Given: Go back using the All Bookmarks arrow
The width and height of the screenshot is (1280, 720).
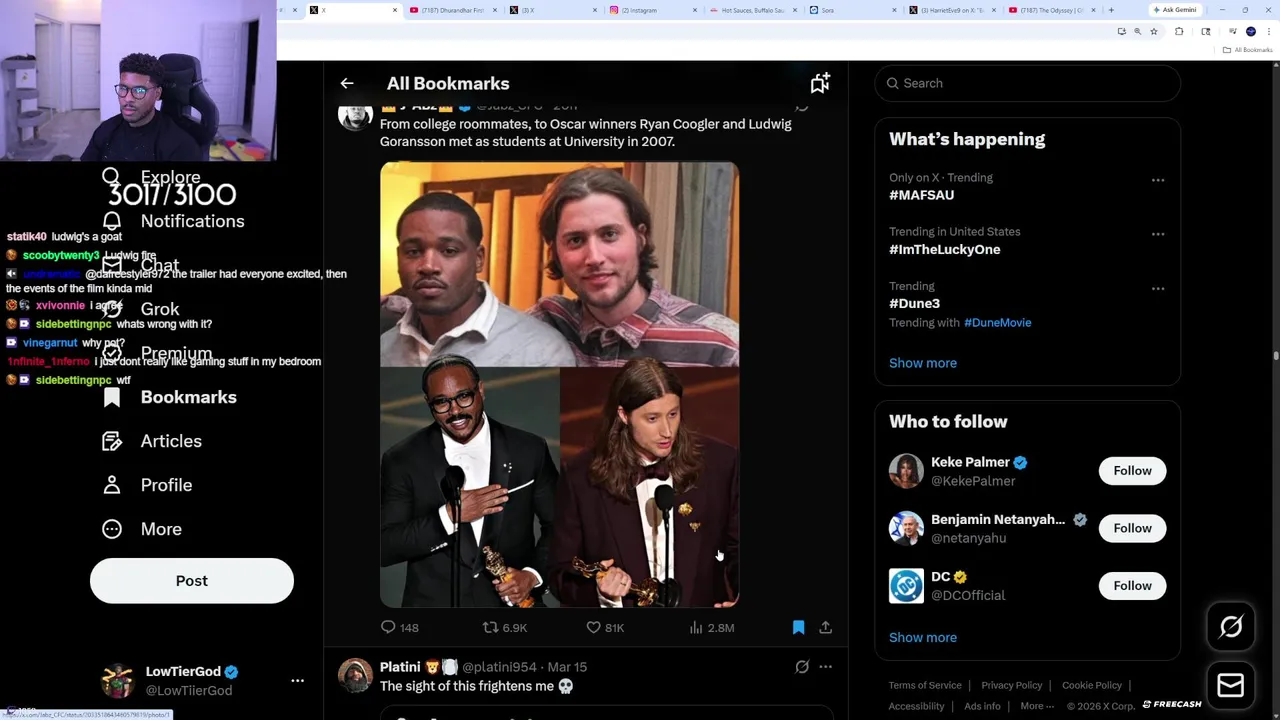Looking at the screenshot, I should (x=347, y=84).
